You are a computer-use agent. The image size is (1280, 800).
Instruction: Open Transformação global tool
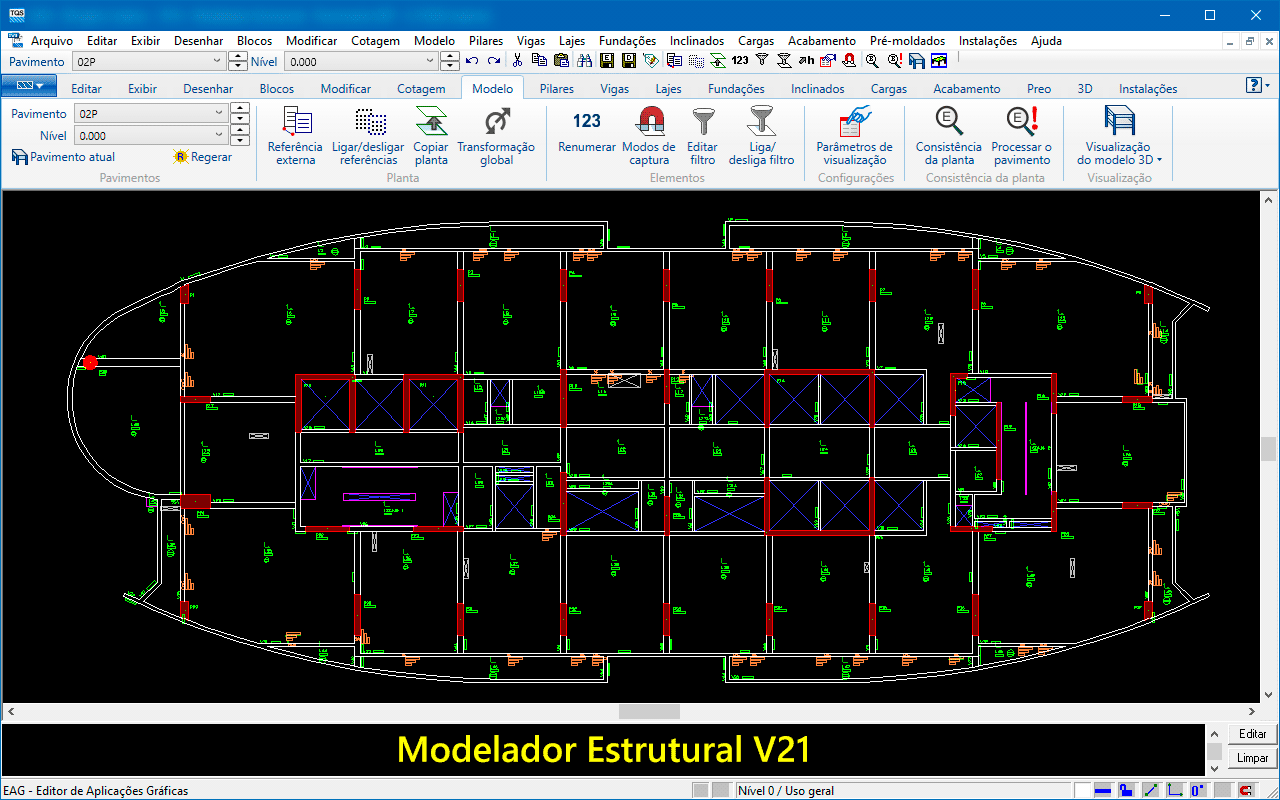496,136
